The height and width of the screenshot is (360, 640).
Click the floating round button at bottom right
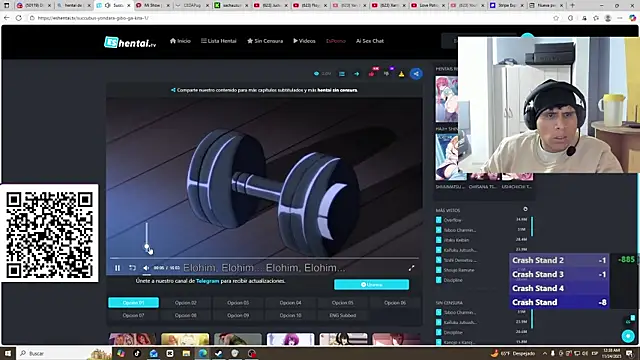click(628, 336)
